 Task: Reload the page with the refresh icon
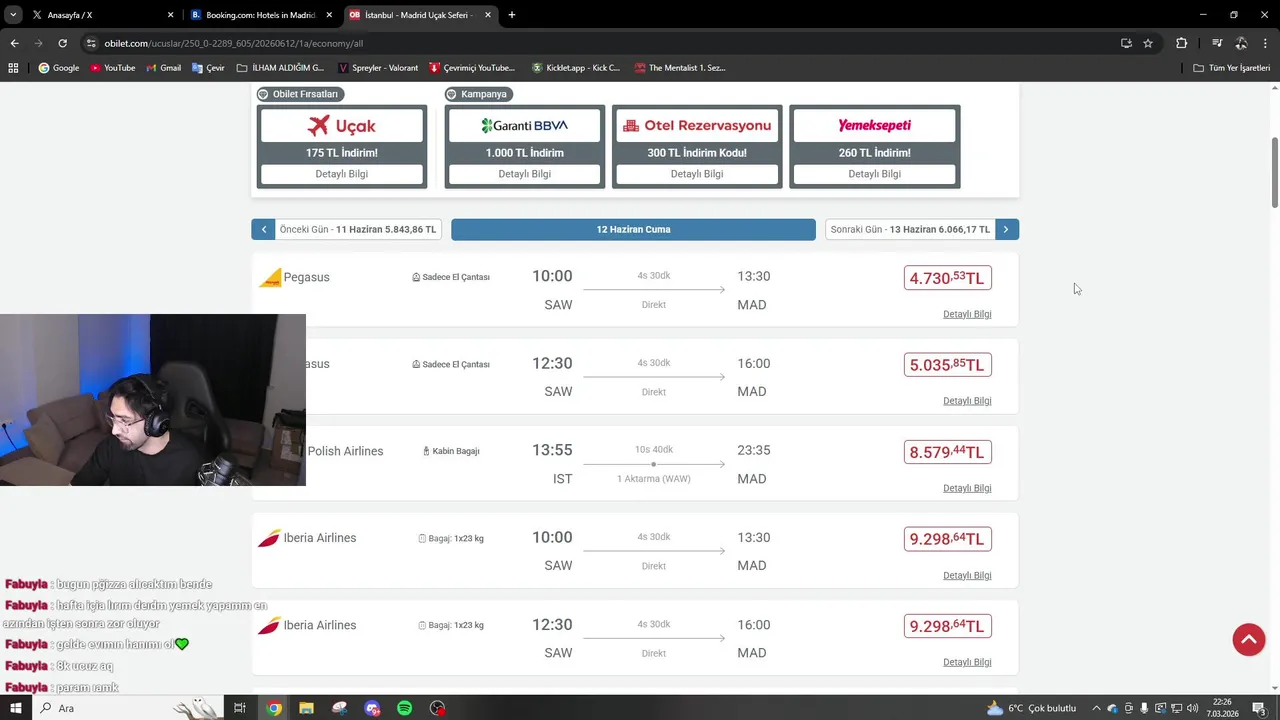62,43
